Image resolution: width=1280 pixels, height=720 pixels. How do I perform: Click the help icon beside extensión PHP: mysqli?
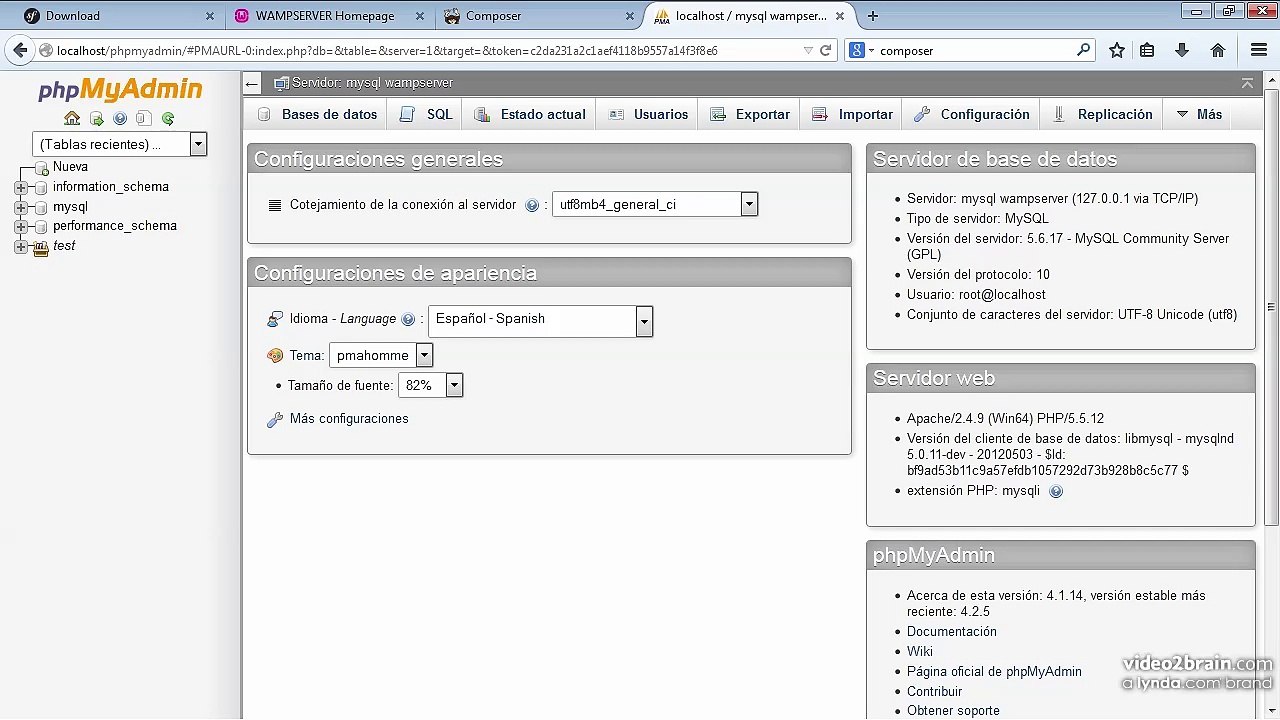[x=1056, y=491]
